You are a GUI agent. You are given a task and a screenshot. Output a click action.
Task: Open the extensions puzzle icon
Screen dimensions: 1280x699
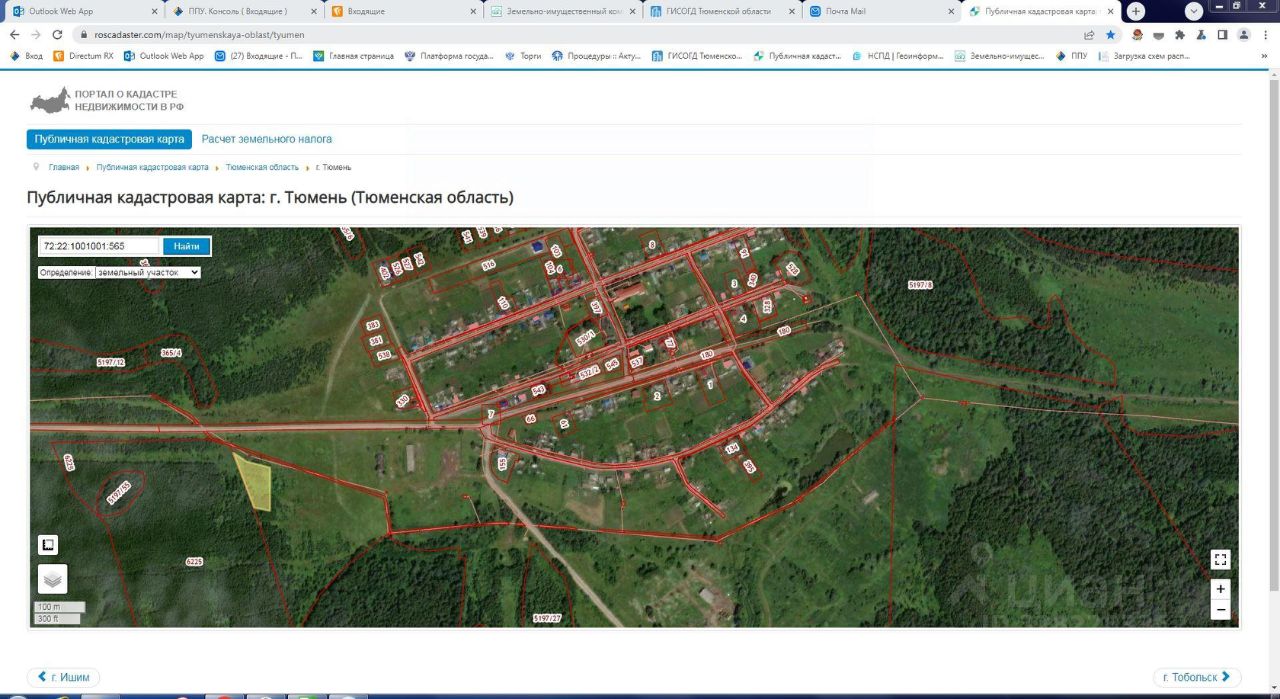tap(1180, 34)
